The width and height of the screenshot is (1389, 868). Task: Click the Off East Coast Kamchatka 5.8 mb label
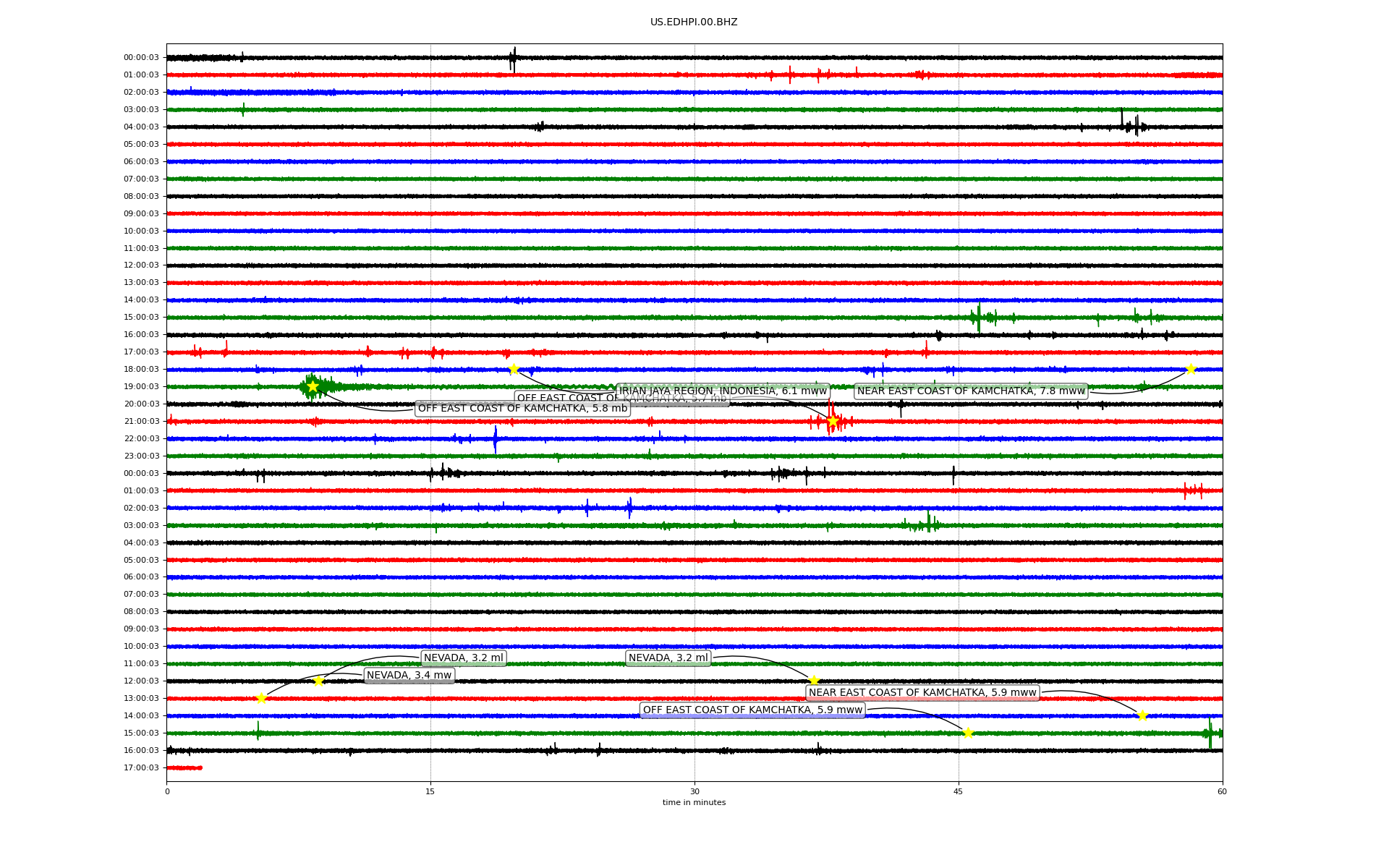click(522, 409)
